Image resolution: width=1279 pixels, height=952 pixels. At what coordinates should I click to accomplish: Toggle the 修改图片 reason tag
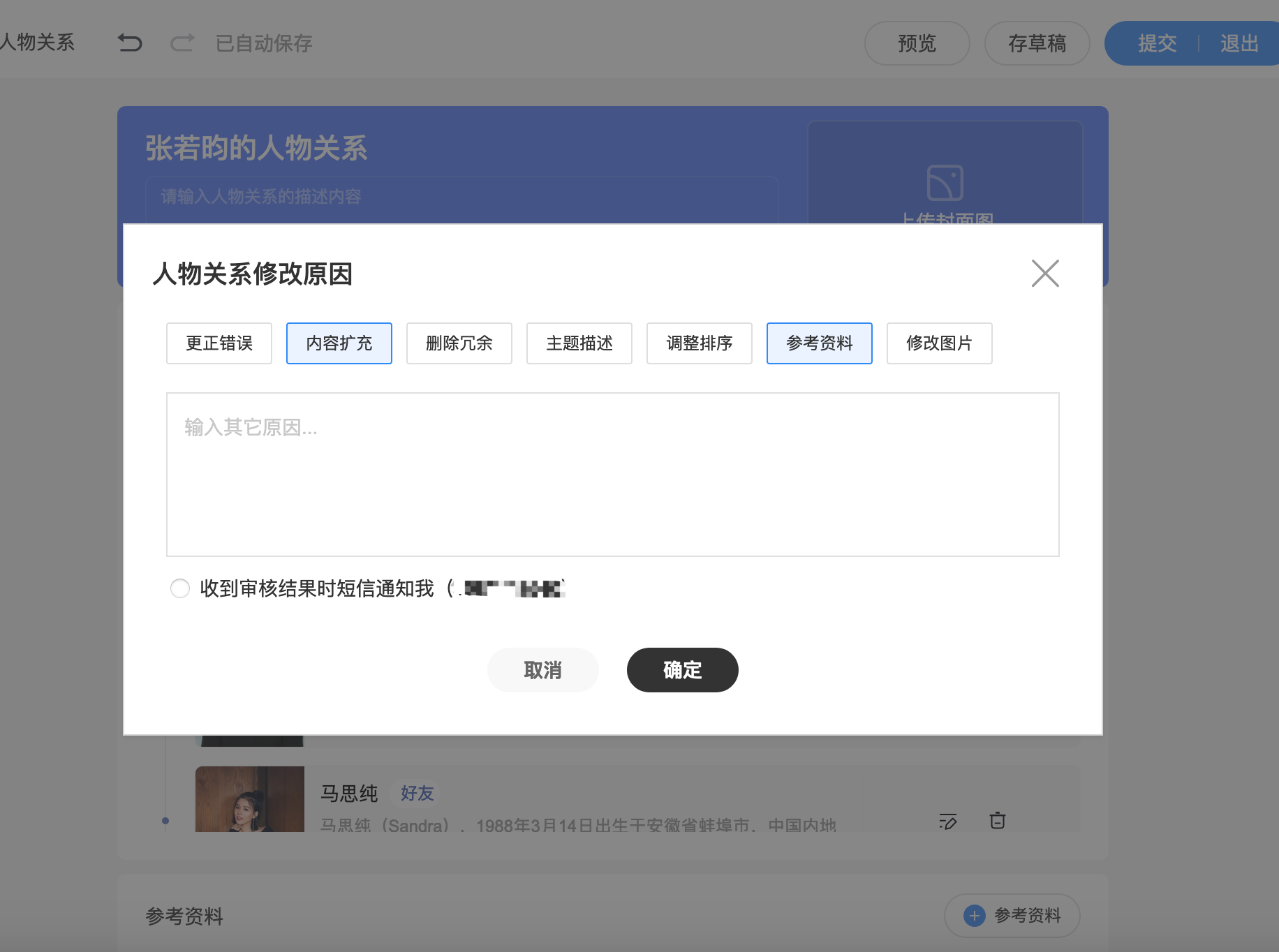pos(940,343)
